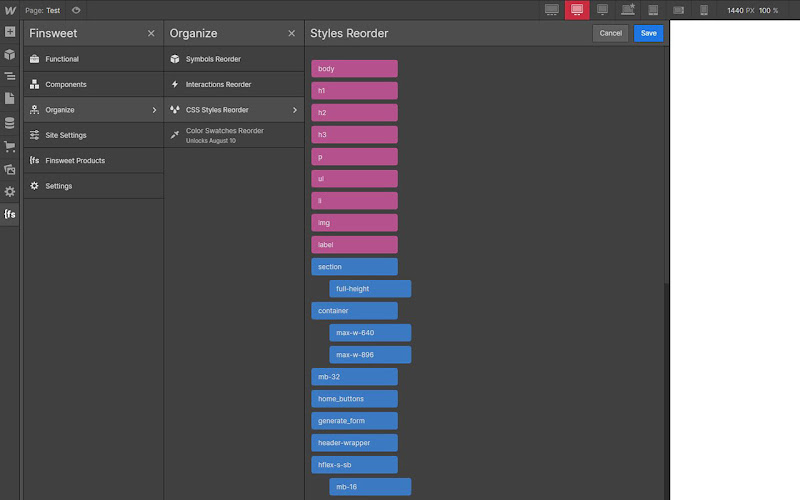Cancel the styles reorder
The image size is (800, 500).
610,33
